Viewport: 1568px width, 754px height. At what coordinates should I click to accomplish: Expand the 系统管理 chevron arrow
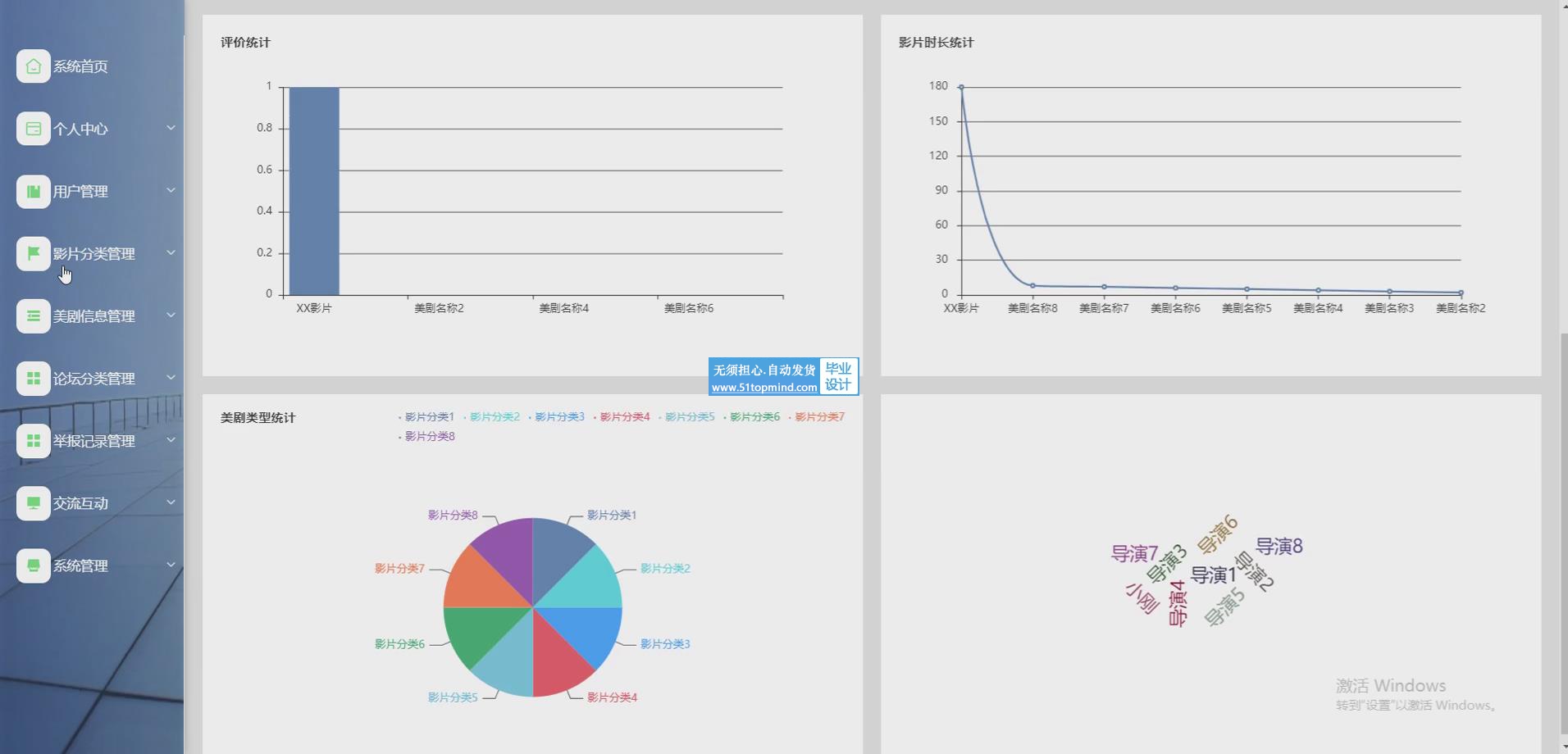(171, 565)
